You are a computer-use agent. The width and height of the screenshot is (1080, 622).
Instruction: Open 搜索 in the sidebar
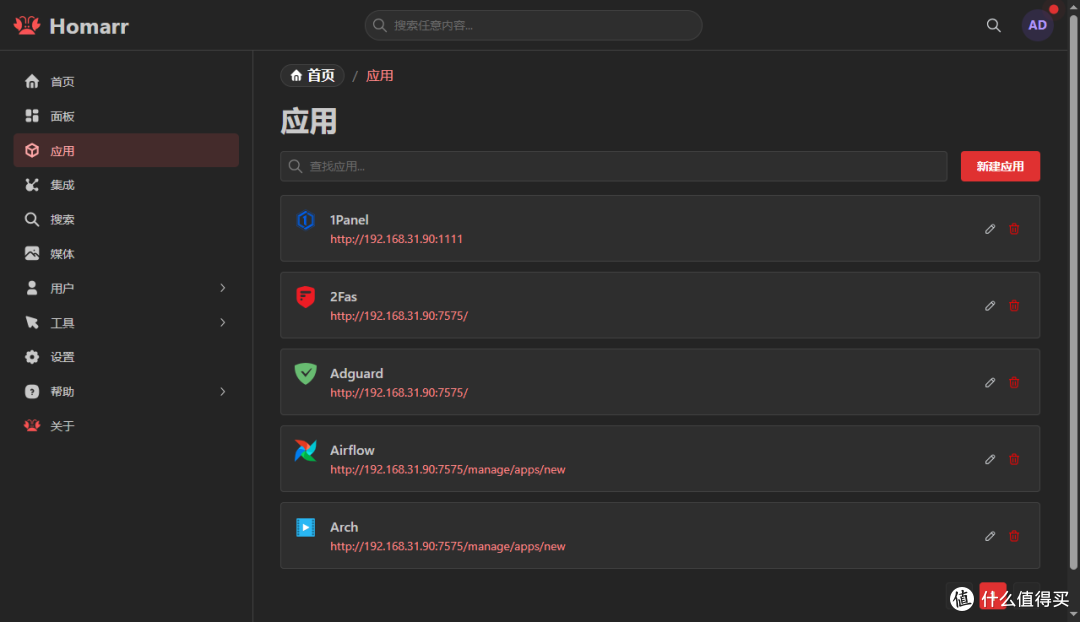pyautogui.click(x=126, y=219)
